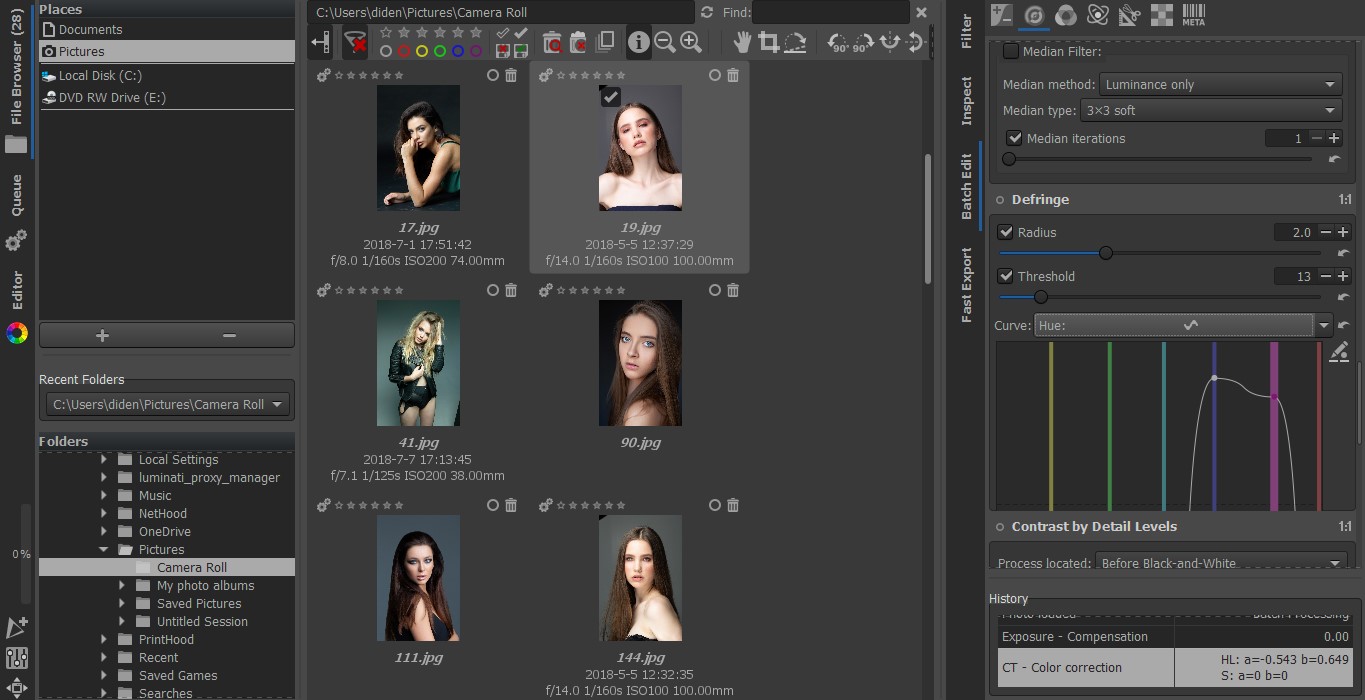Switch to the Detail tools tab
This screenshot has height=700, width=1365.
click(x=1034, y=16)
